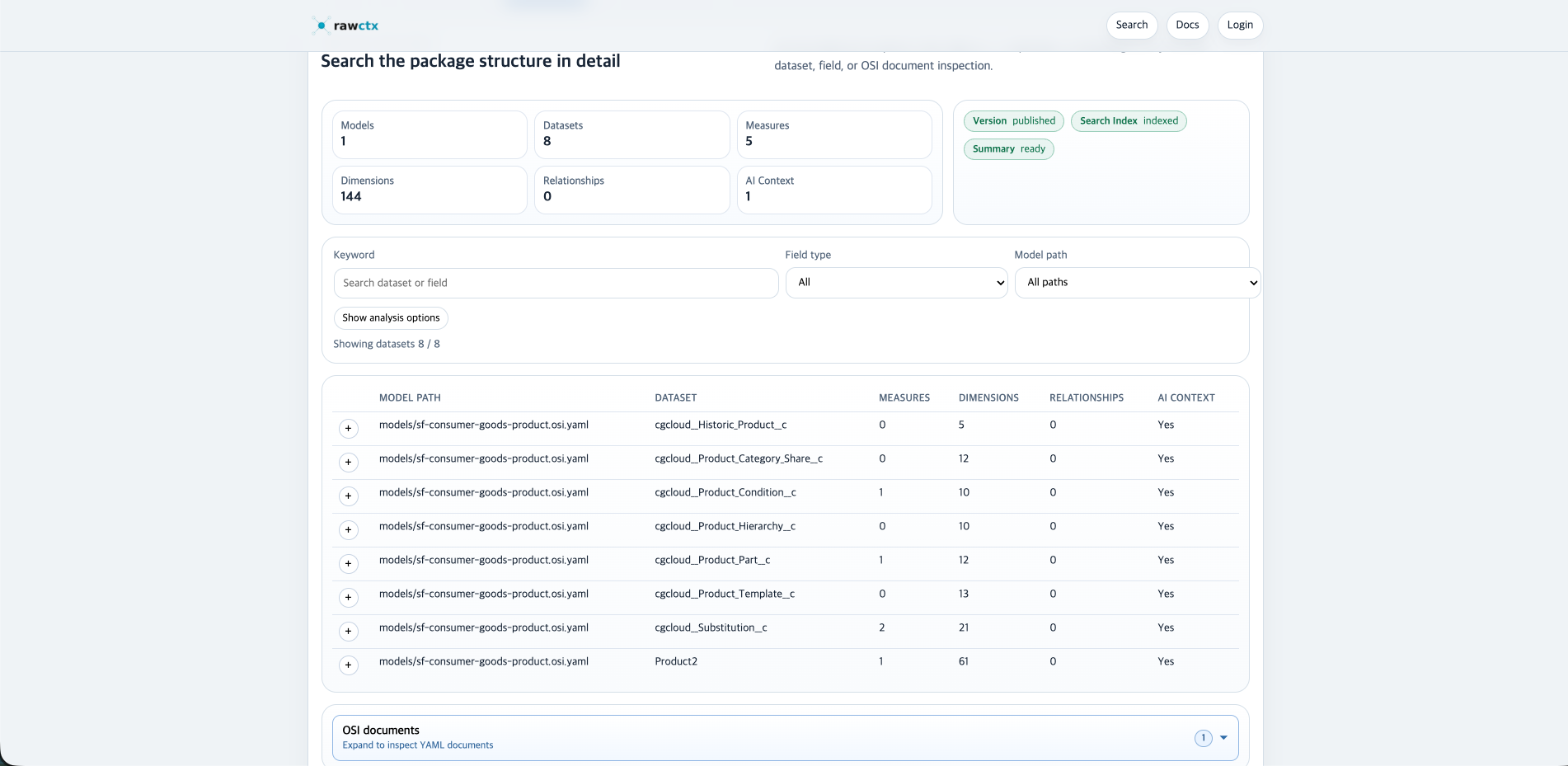This screenshot has width=1568, height=766.
Task: Click the Version published status badge
Action: [x=1013, y=121]
